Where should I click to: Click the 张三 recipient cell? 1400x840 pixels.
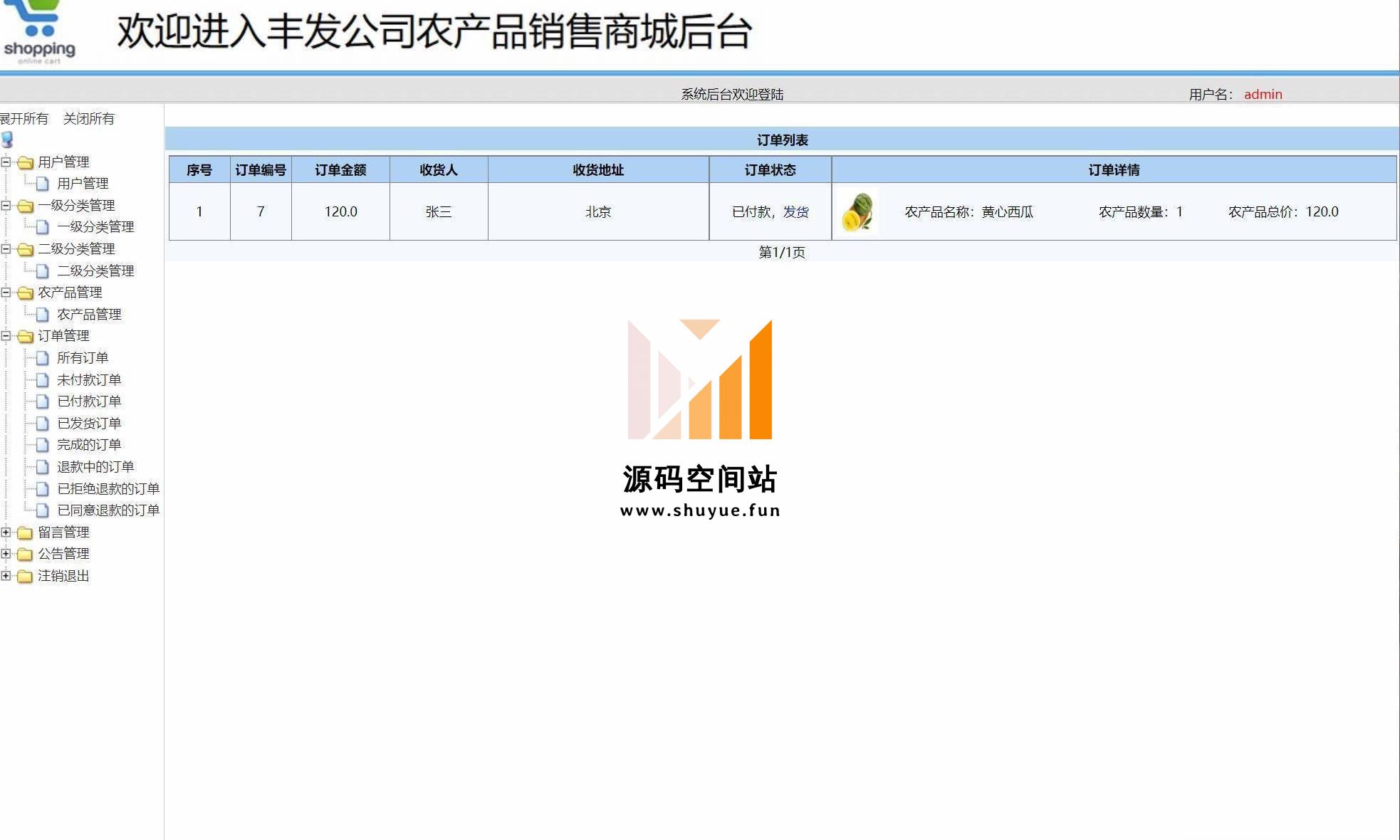(439, 211)
